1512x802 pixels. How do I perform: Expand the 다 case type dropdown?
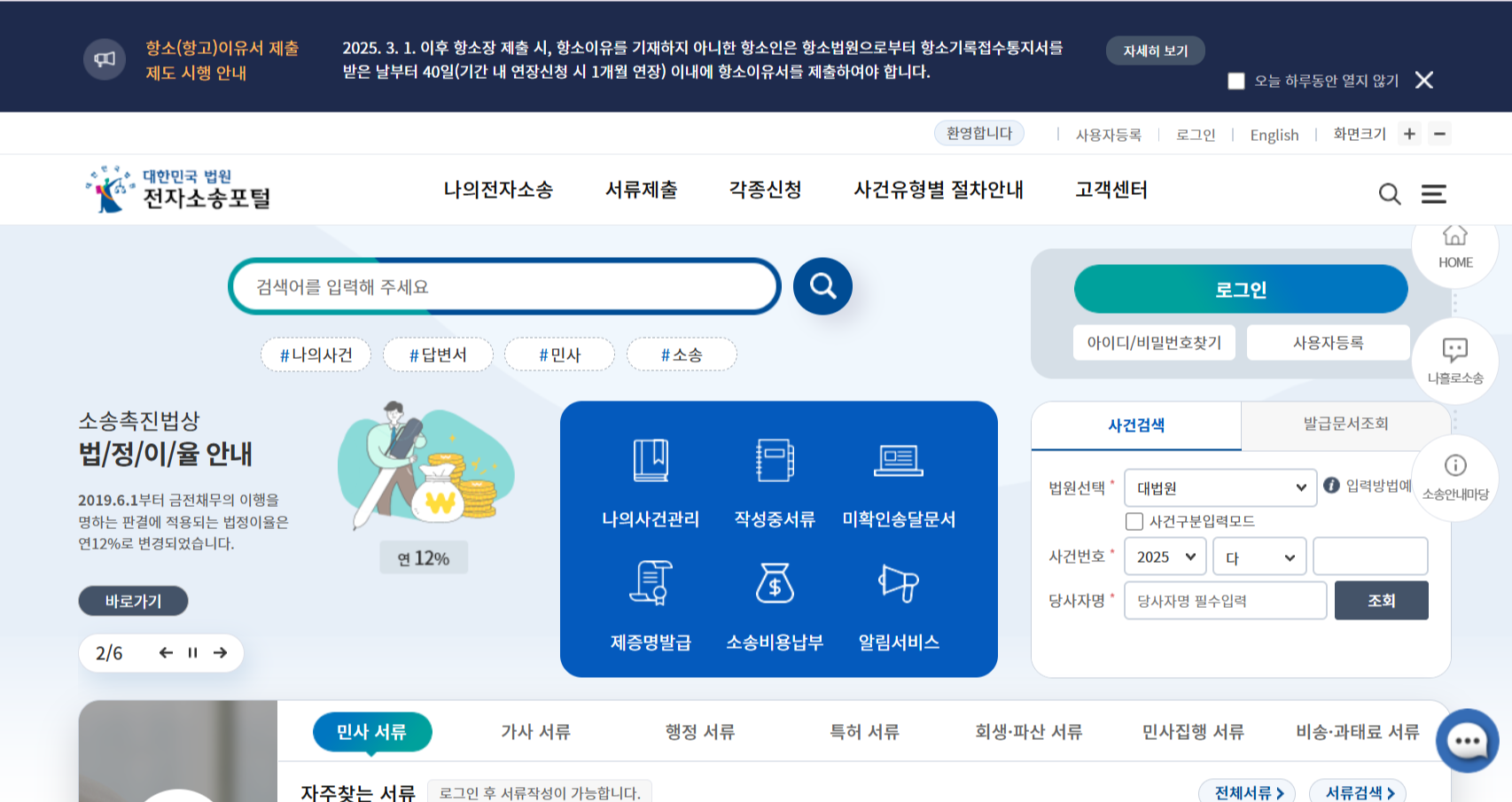(1259, 557)
